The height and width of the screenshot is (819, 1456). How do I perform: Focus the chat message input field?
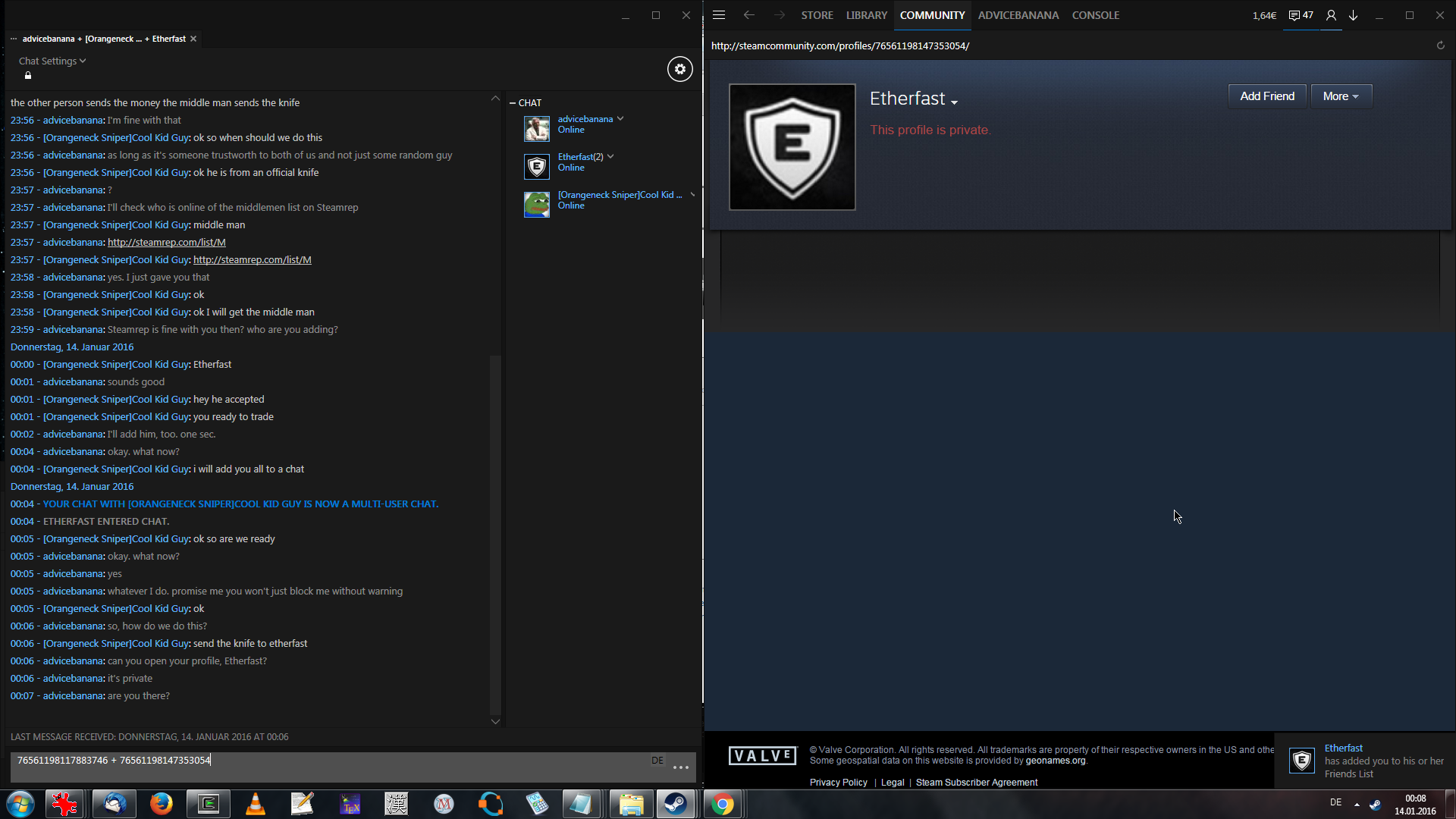(x=326, y=760)
